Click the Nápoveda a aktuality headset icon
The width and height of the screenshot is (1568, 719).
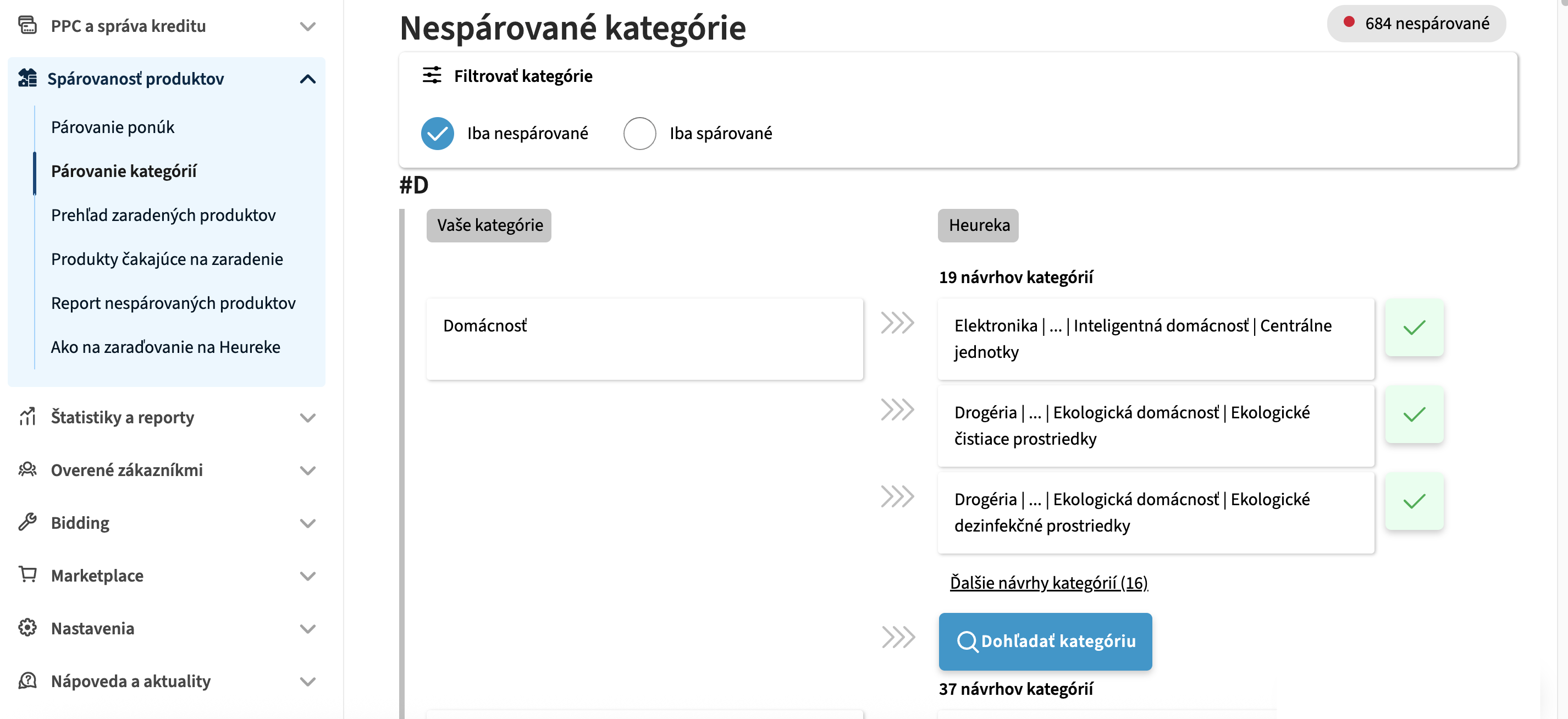click(27, 680)
